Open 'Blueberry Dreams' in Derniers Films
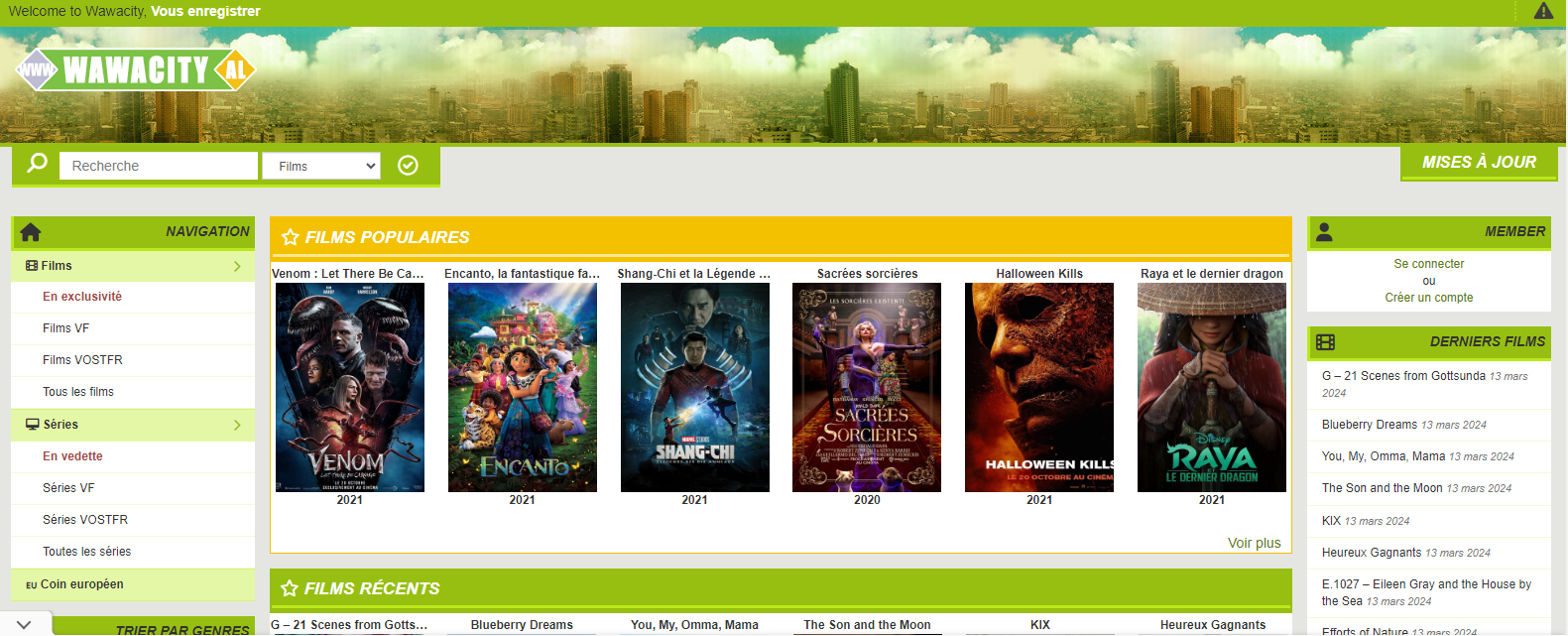Viewport: 1568px width, 636px height. [x=1370, y=425]
